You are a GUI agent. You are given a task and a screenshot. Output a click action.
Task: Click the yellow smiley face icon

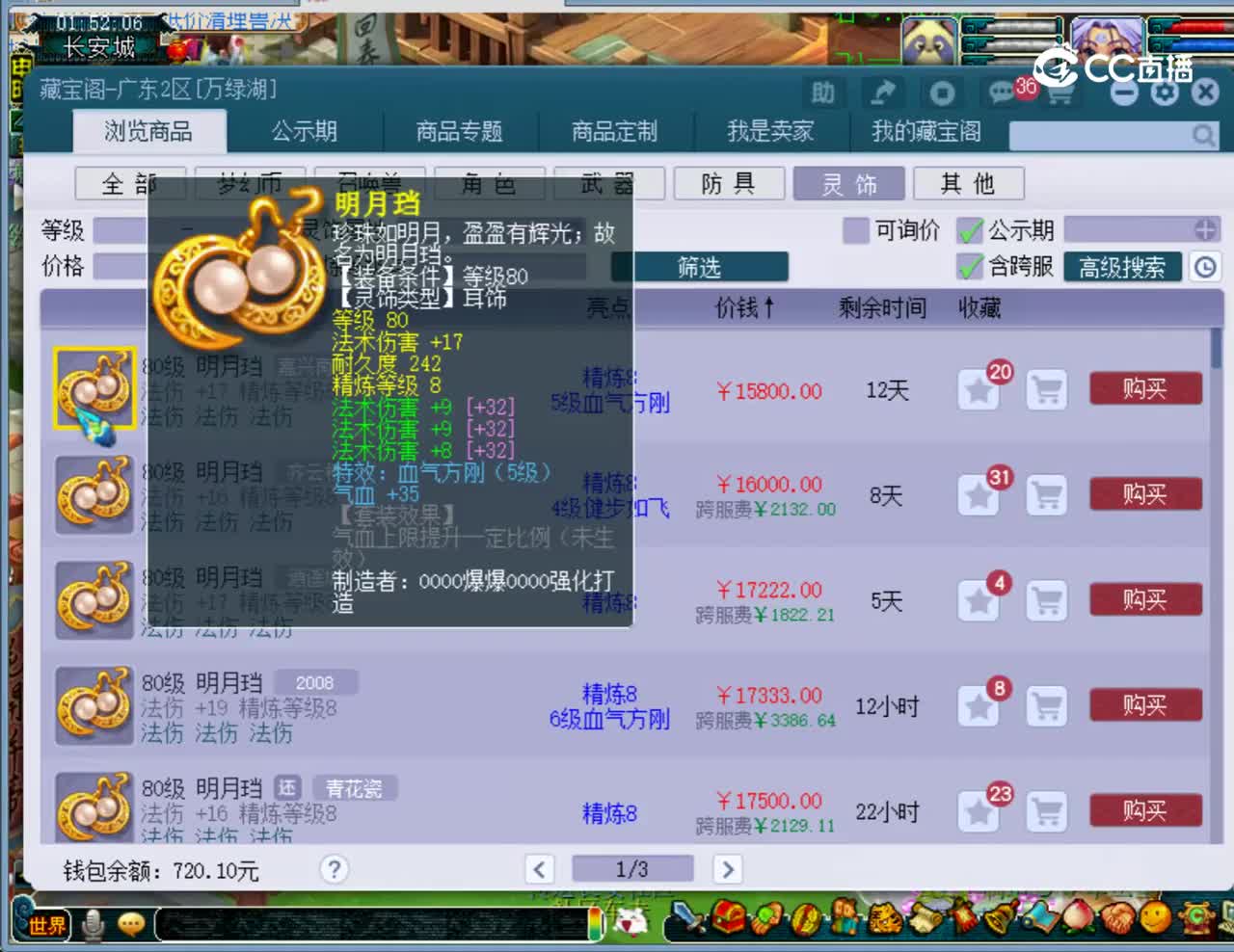click(x=1156, y=918)
